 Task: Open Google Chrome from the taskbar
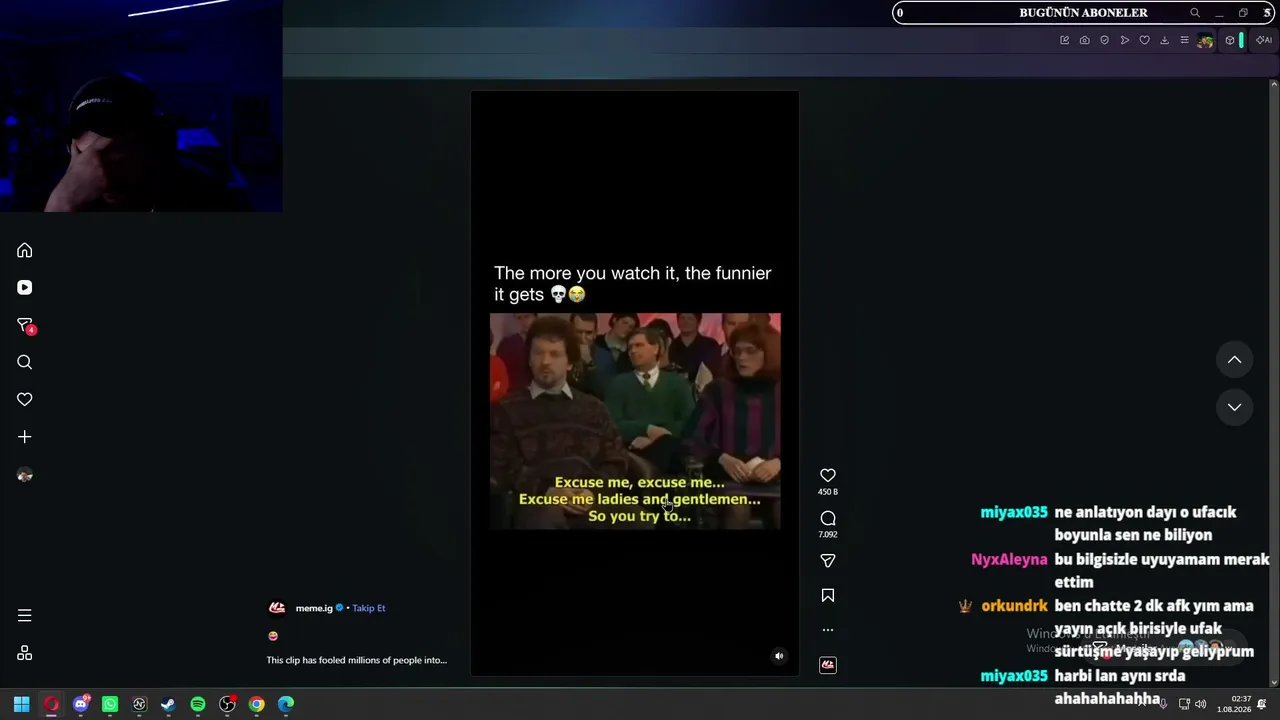257,704
